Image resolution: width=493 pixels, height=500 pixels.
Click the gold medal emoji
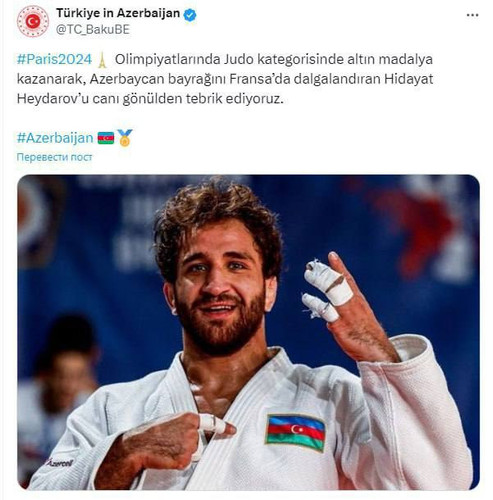point(125,138)
